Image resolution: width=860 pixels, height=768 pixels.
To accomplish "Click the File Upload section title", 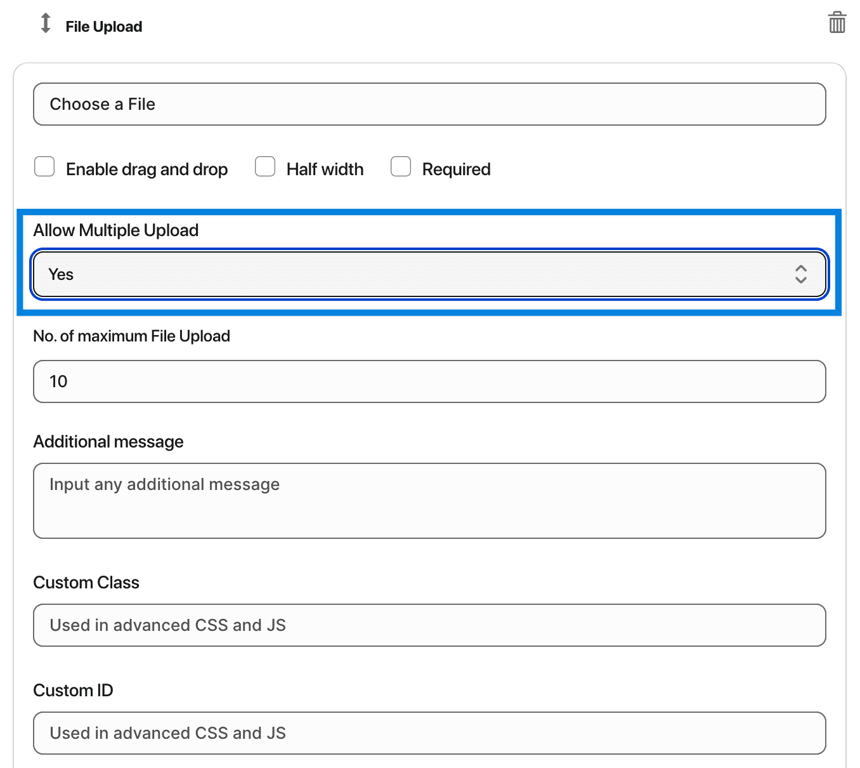I will (104, 26).
